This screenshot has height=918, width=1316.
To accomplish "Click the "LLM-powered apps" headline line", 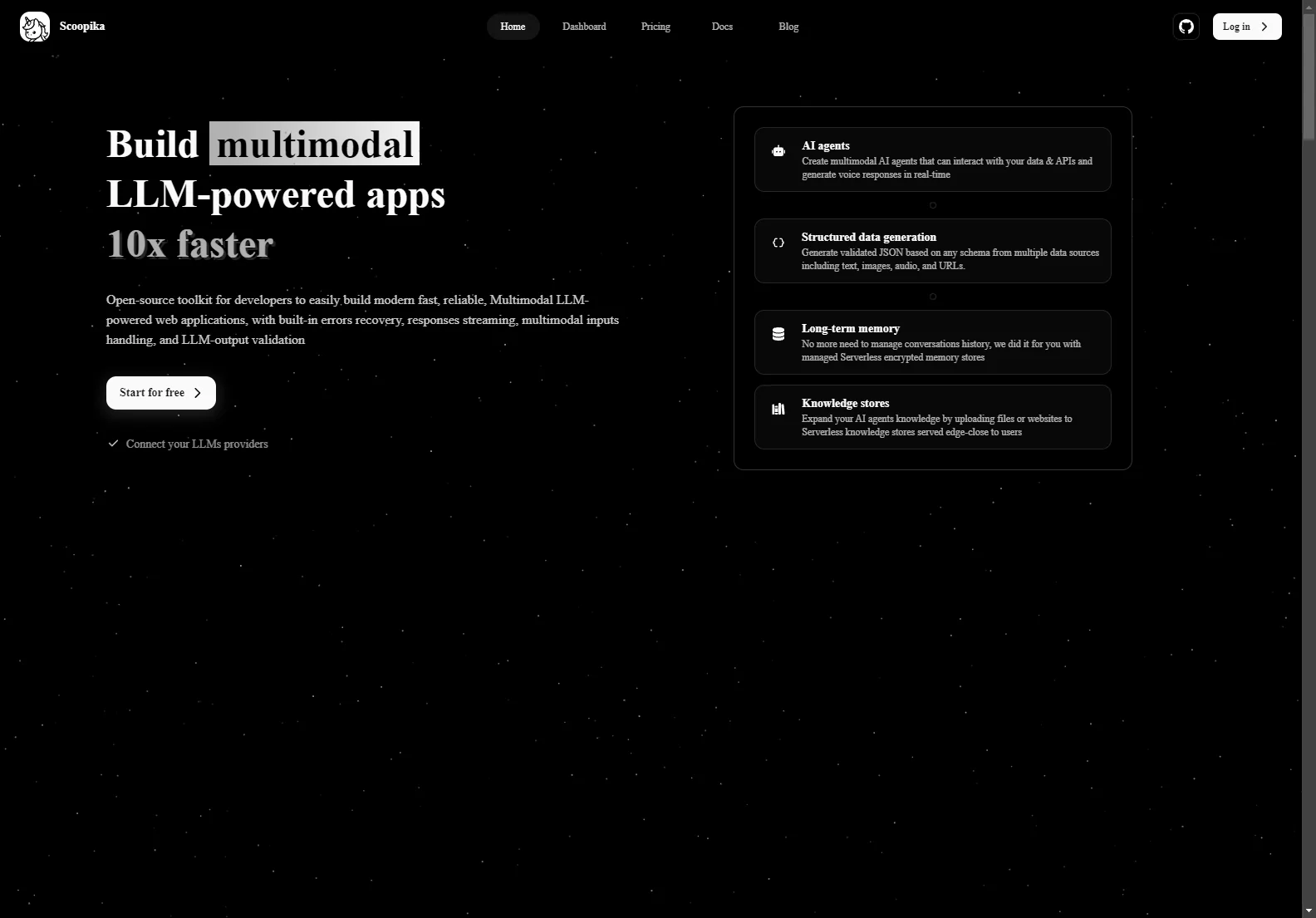I will 276,194.
